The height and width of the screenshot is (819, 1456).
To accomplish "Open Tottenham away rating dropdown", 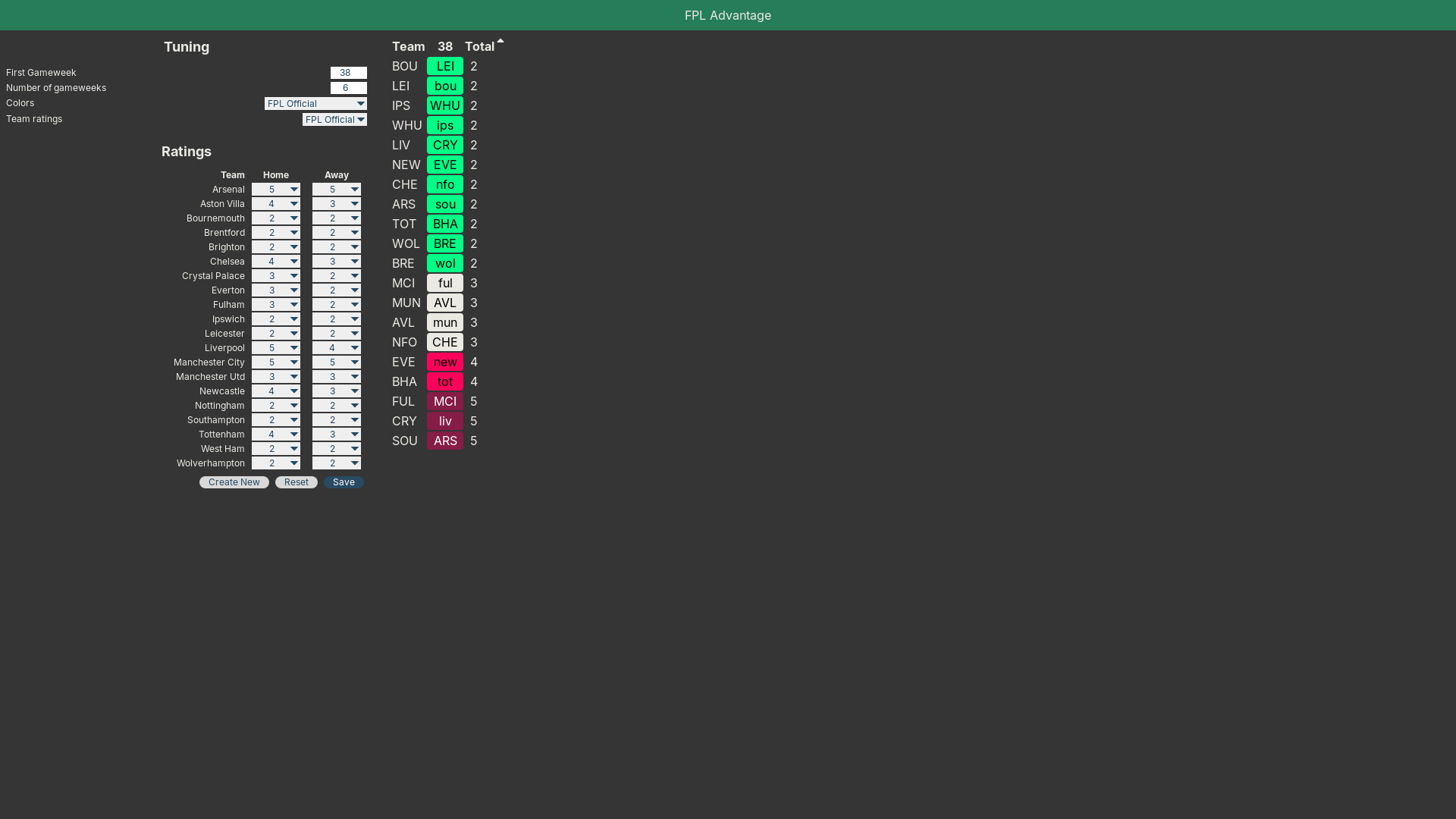I will coord(337,435).
